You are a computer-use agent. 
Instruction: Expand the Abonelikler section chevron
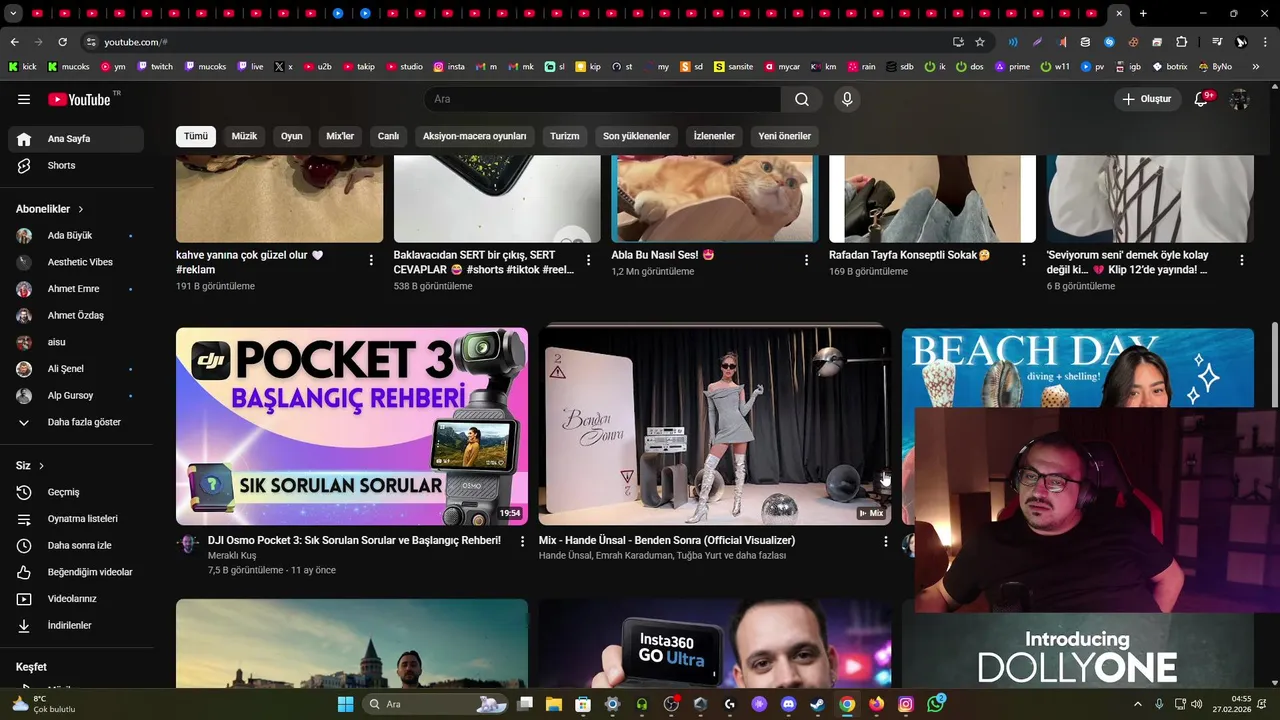tap(81, 209)
